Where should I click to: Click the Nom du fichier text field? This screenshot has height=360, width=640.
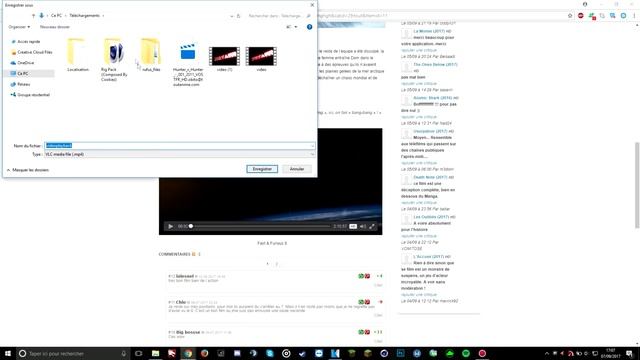[177, 146]
